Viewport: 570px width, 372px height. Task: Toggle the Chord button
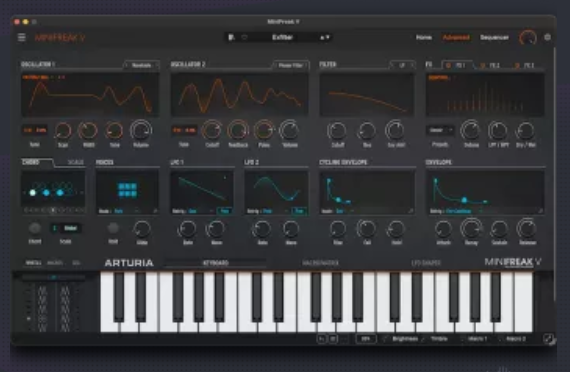[x=35, y=228]
